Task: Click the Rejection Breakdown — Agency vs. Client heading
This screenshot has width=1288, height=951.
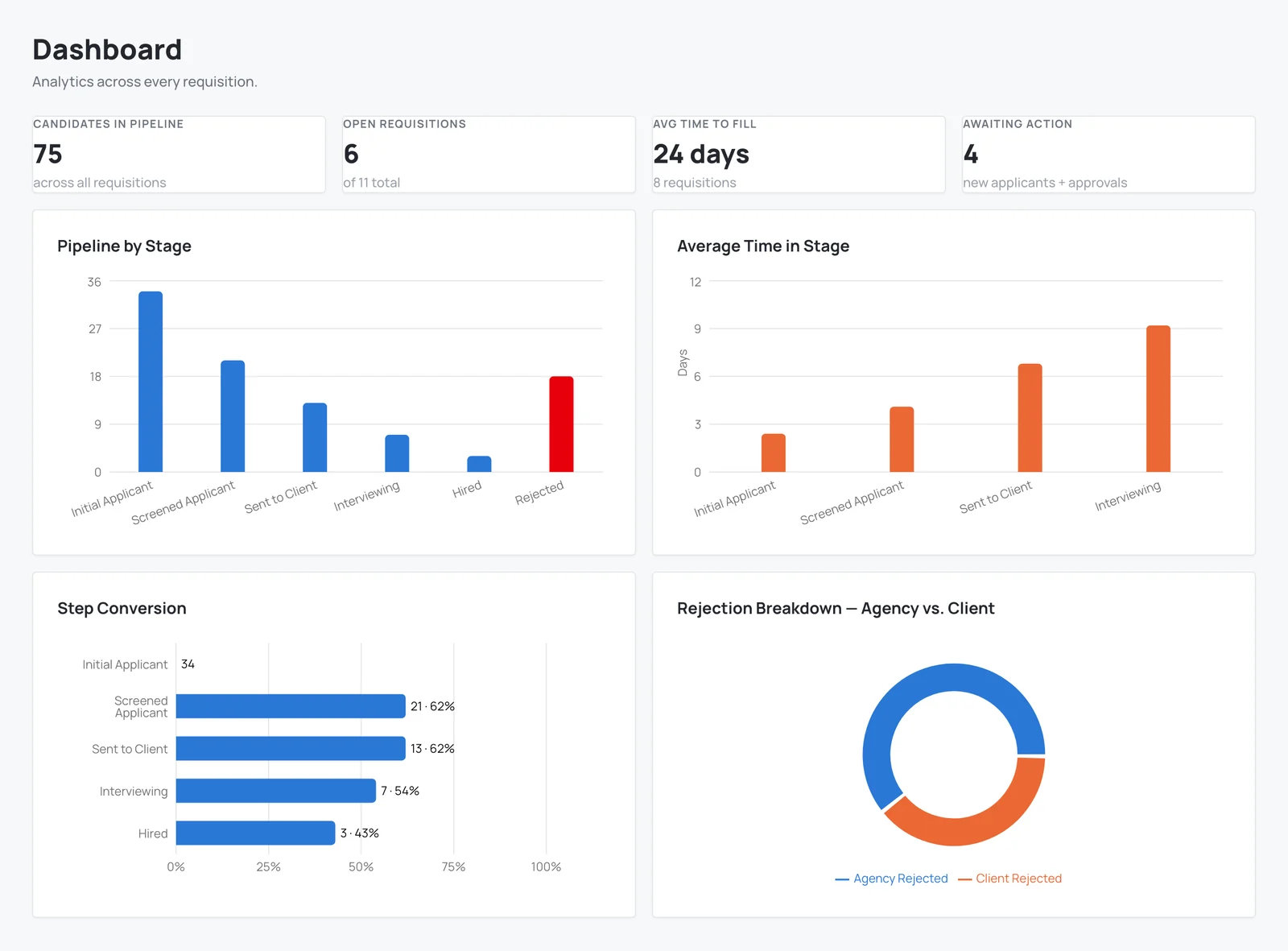Action: [x=836, y=608]
